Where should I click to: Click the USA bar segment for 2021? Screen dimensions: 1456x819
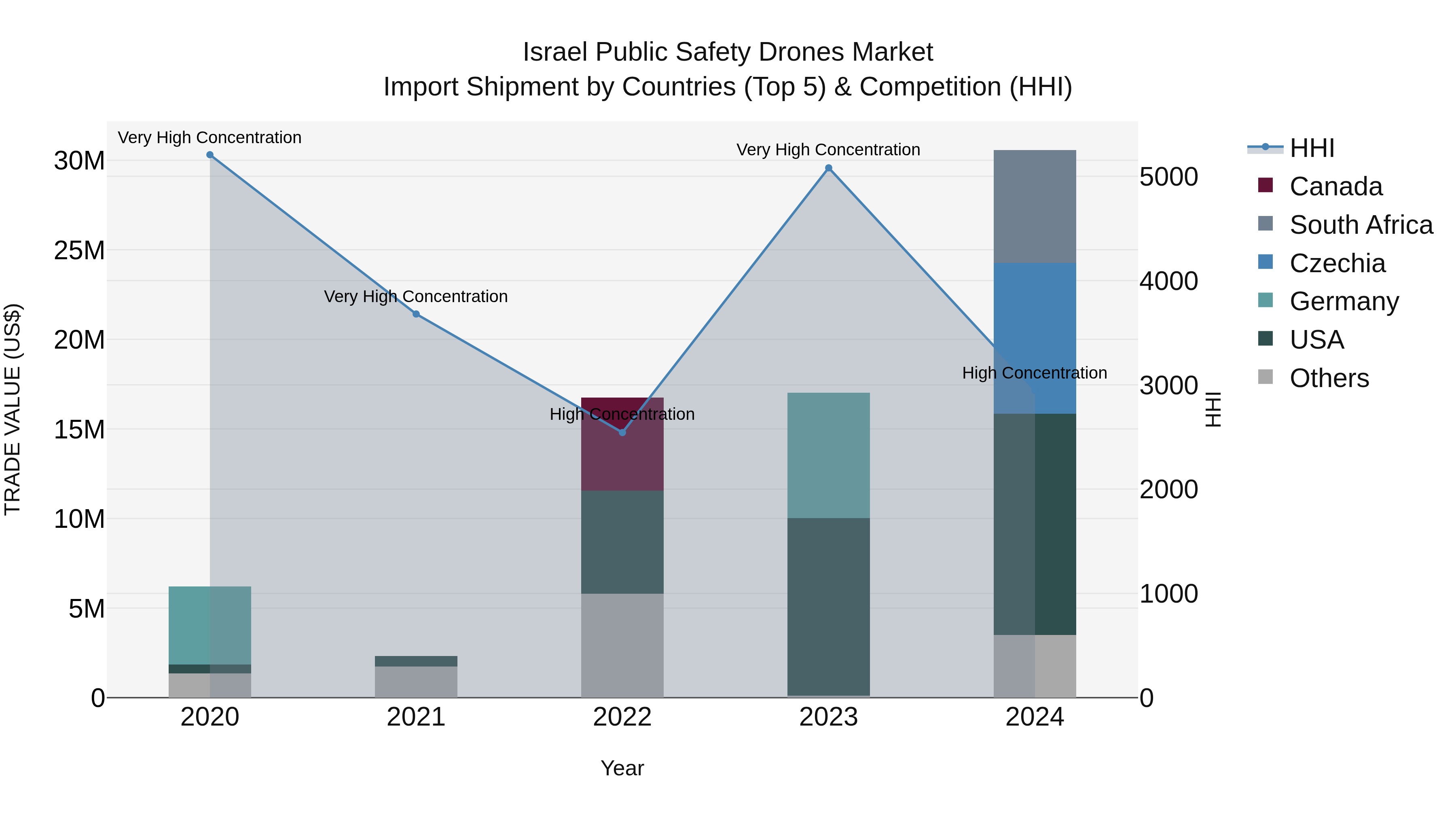416,661
